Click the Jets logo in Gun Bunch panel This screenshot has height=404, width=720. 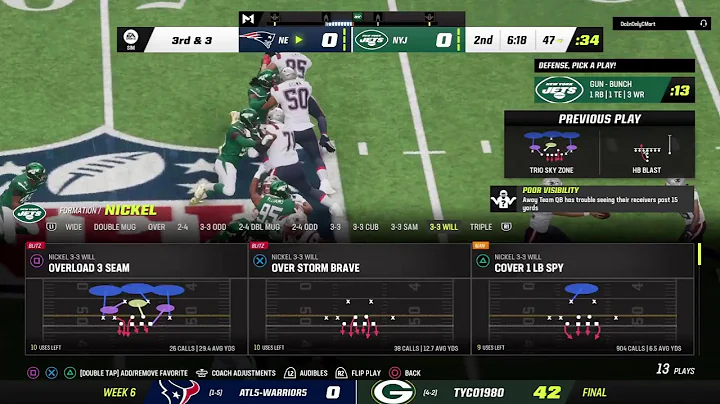click(x=559, y=89)
